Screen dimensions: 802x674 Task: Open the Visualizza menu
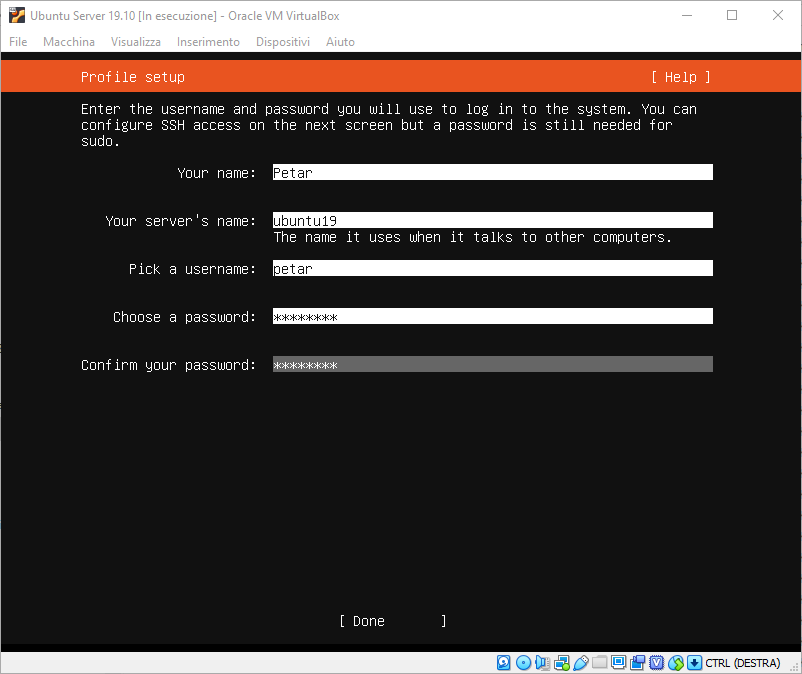(x=136, y=42)
